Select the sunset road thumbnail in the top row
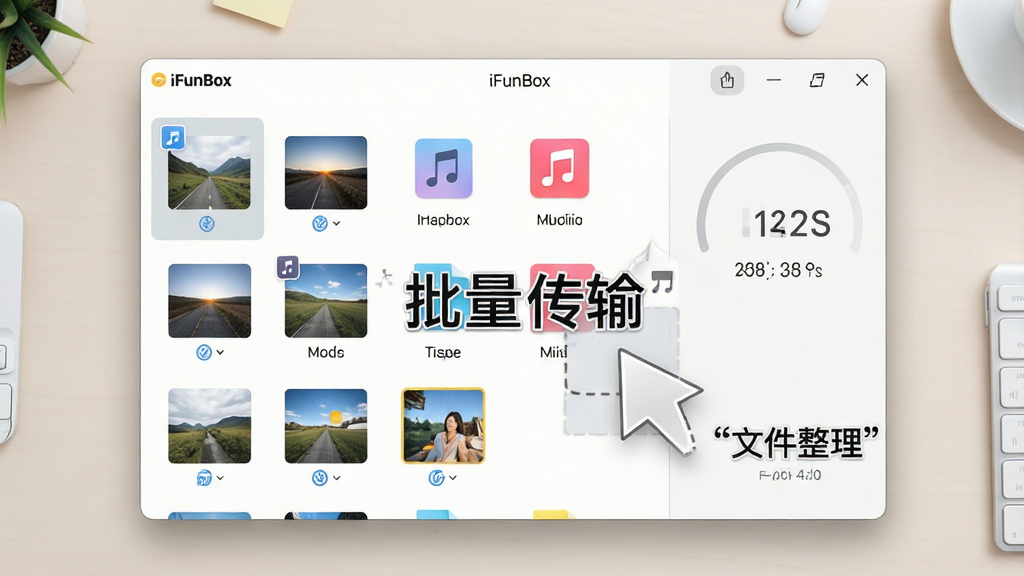 pos(326,172)
